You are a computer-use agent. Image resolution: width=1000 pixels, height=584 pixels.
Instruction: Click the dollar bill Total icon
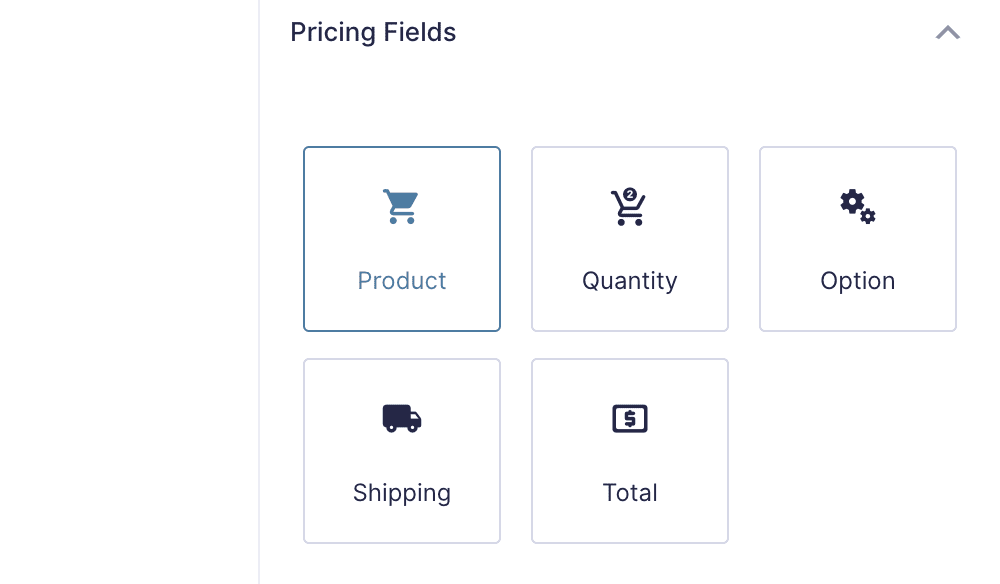[629, 419]
